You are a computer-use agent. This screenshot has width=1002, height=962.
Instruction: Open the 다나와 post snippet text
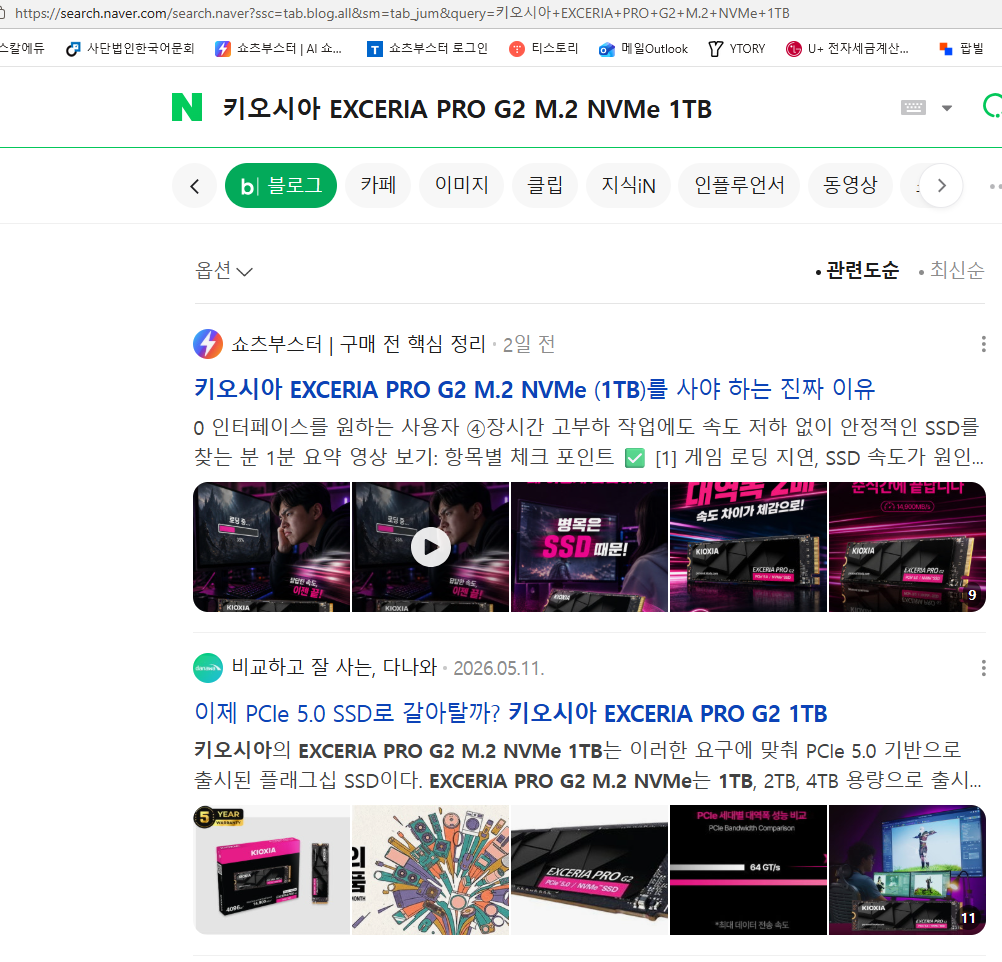tap(588, 766)
